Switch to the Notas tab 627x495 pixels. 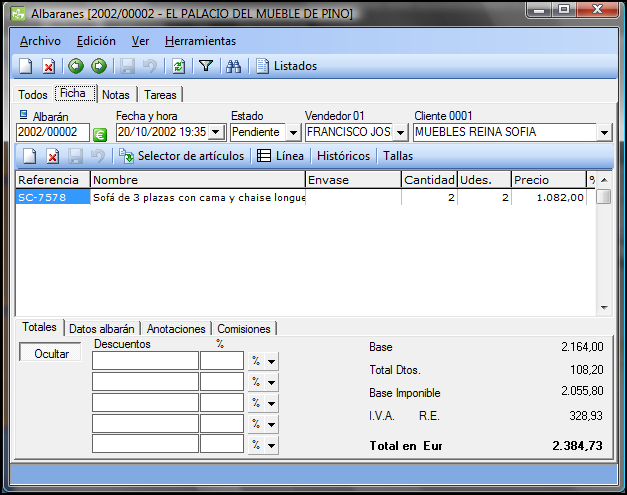pyautogui.click(x=116, y=95)
